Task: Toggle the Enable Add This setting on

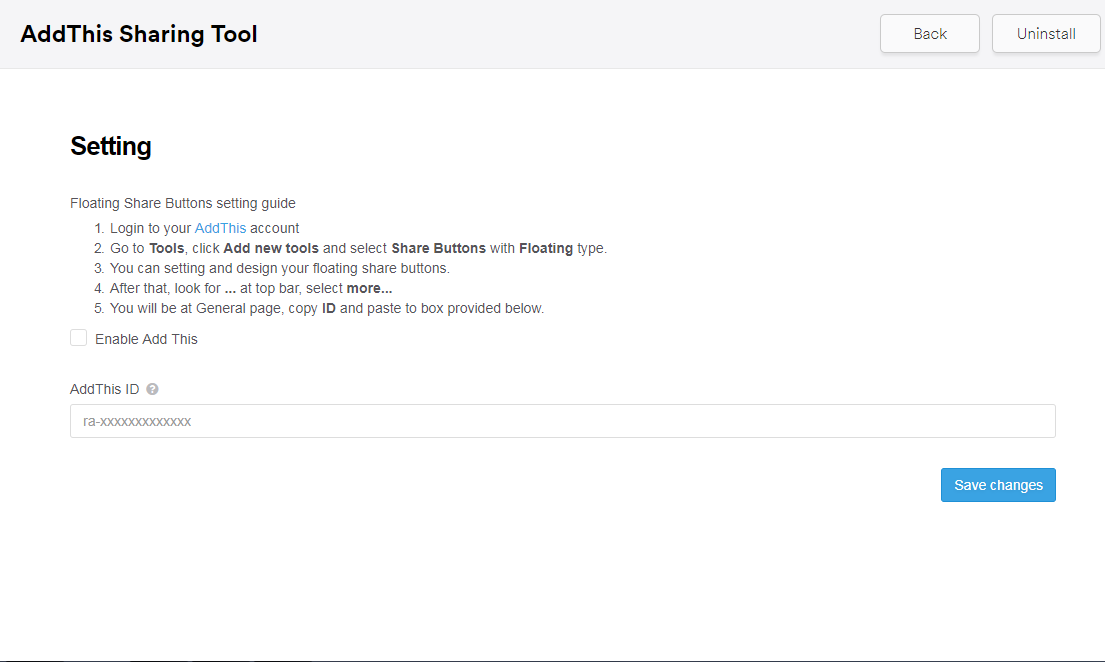Action: 78,337
